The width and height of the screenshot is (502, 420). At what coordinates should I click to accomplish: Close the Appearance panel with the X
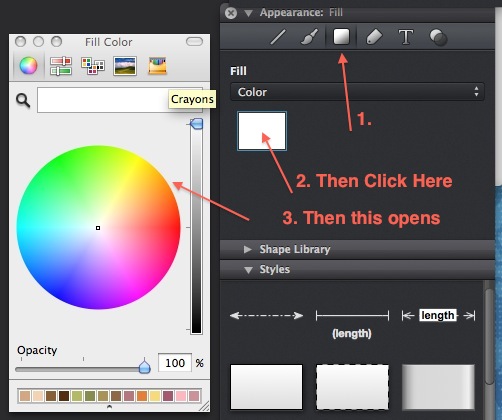coord(231,13)
